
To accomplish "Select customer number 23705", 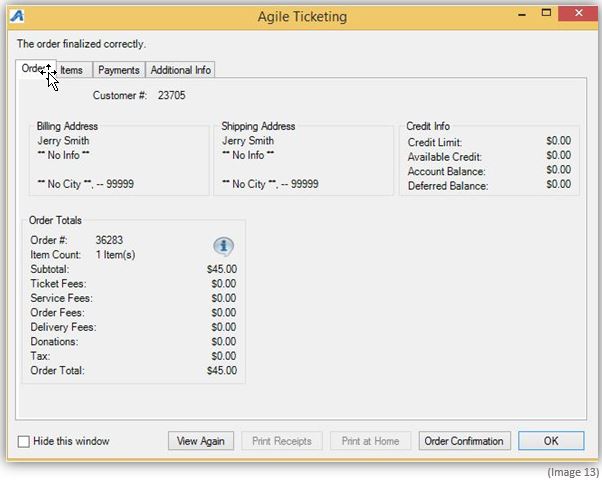I will click(172, 95).
